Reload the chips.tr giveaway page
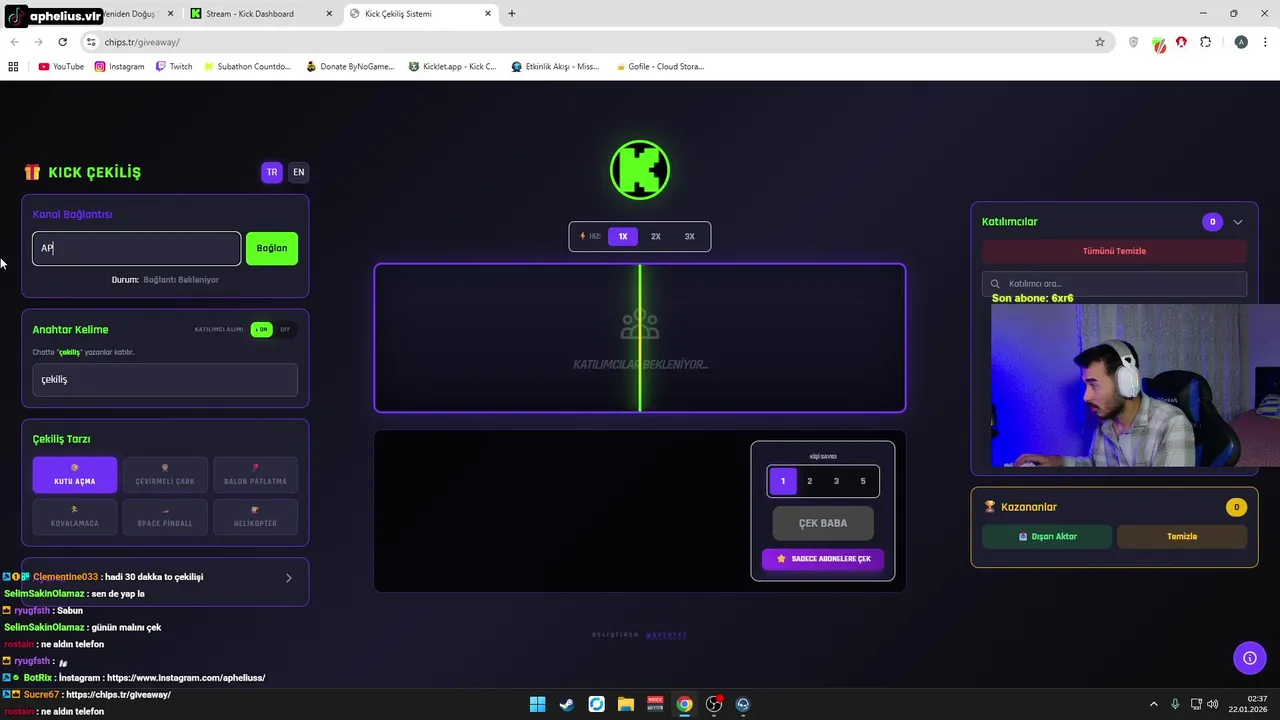This screenshot has width=1280, height=720. [x=62, y=42]
